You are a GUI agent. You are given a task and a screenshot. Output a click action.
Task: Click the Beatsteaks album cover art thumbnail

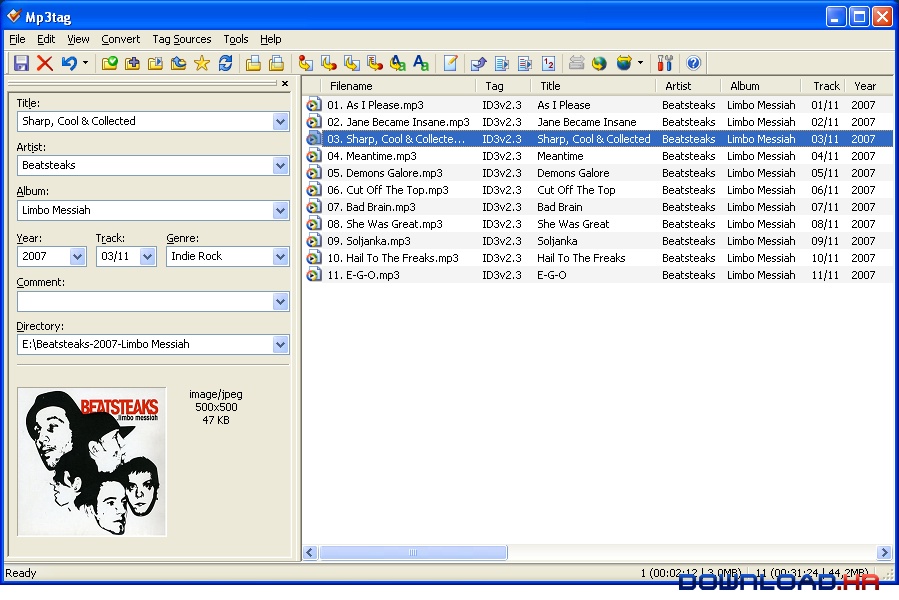tap(92, 462)
